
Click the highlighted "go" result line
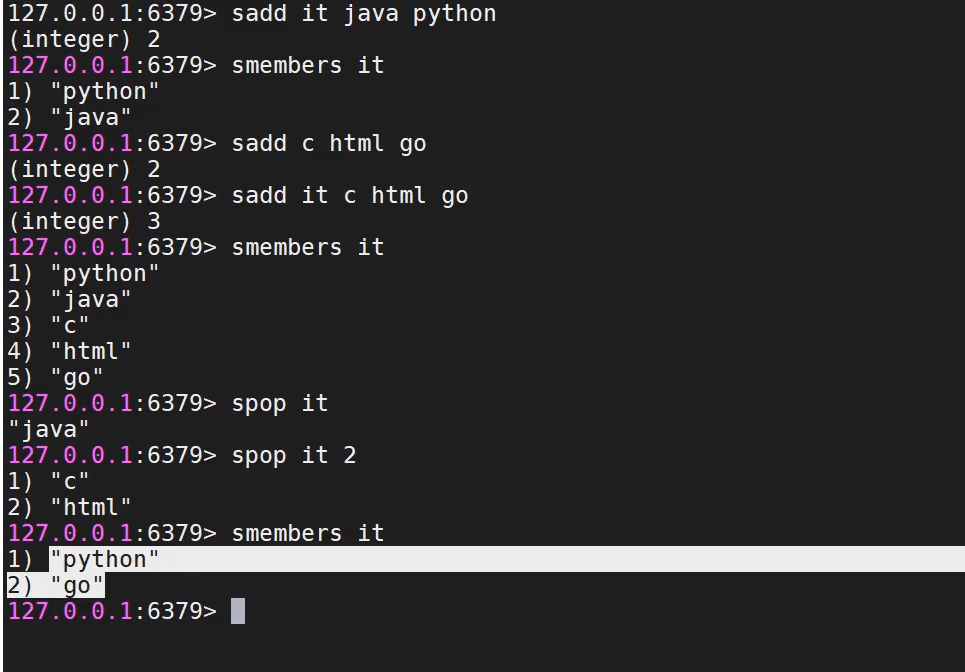pyautogui.click(x=76, y=585)
